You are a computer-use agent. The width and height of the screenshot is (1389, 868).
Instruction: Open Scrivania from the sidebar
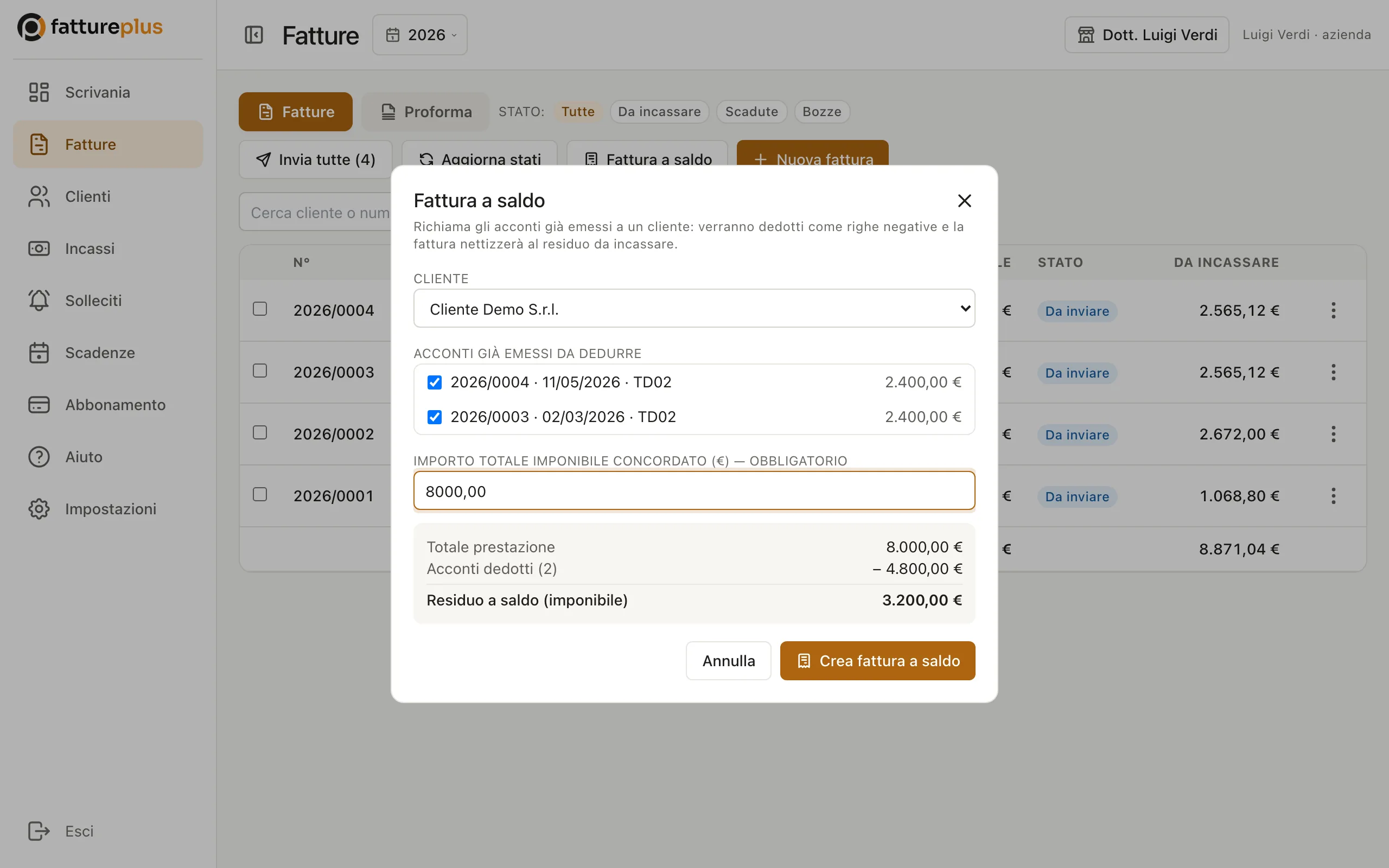[x=108, y=92]
